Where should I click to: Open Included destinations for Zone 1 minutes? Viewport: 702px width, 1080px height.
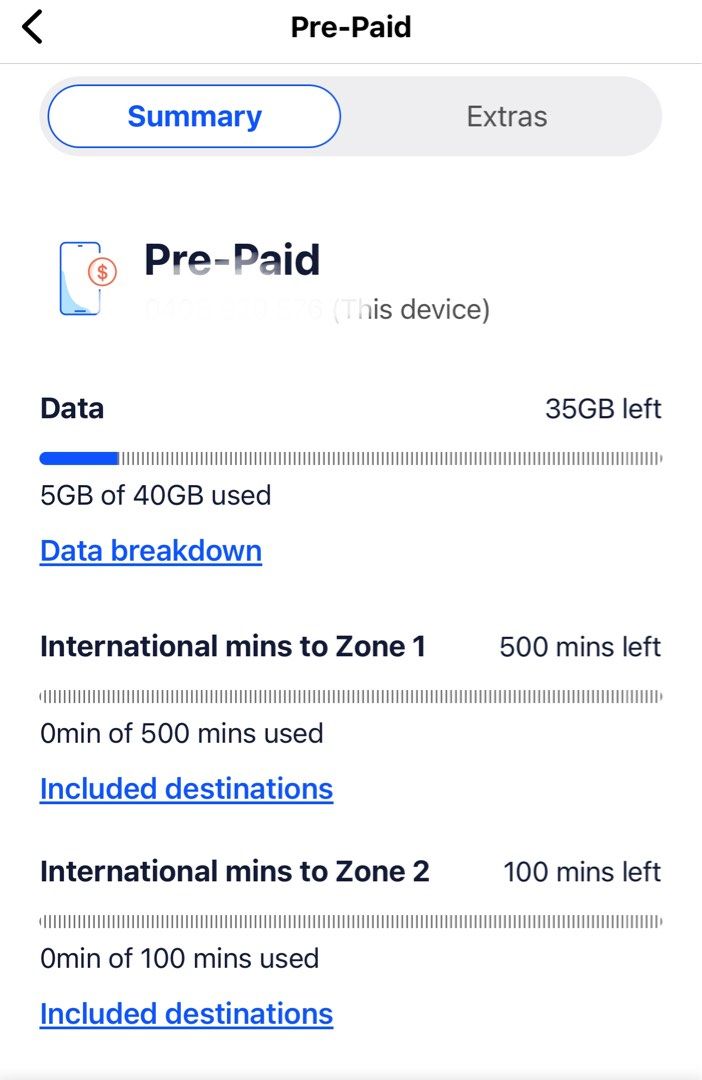pos(186,789)
